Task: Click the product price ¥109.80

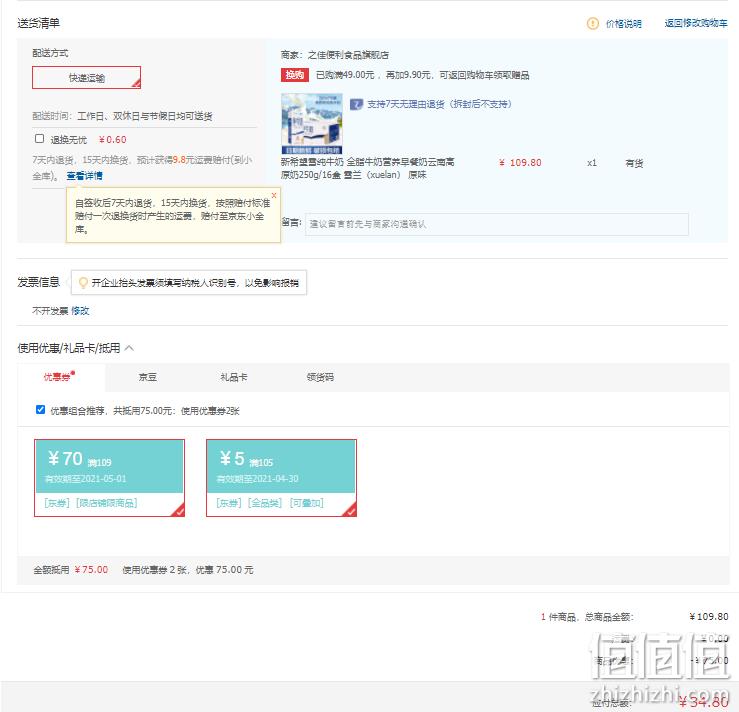Action: point(520,163)
